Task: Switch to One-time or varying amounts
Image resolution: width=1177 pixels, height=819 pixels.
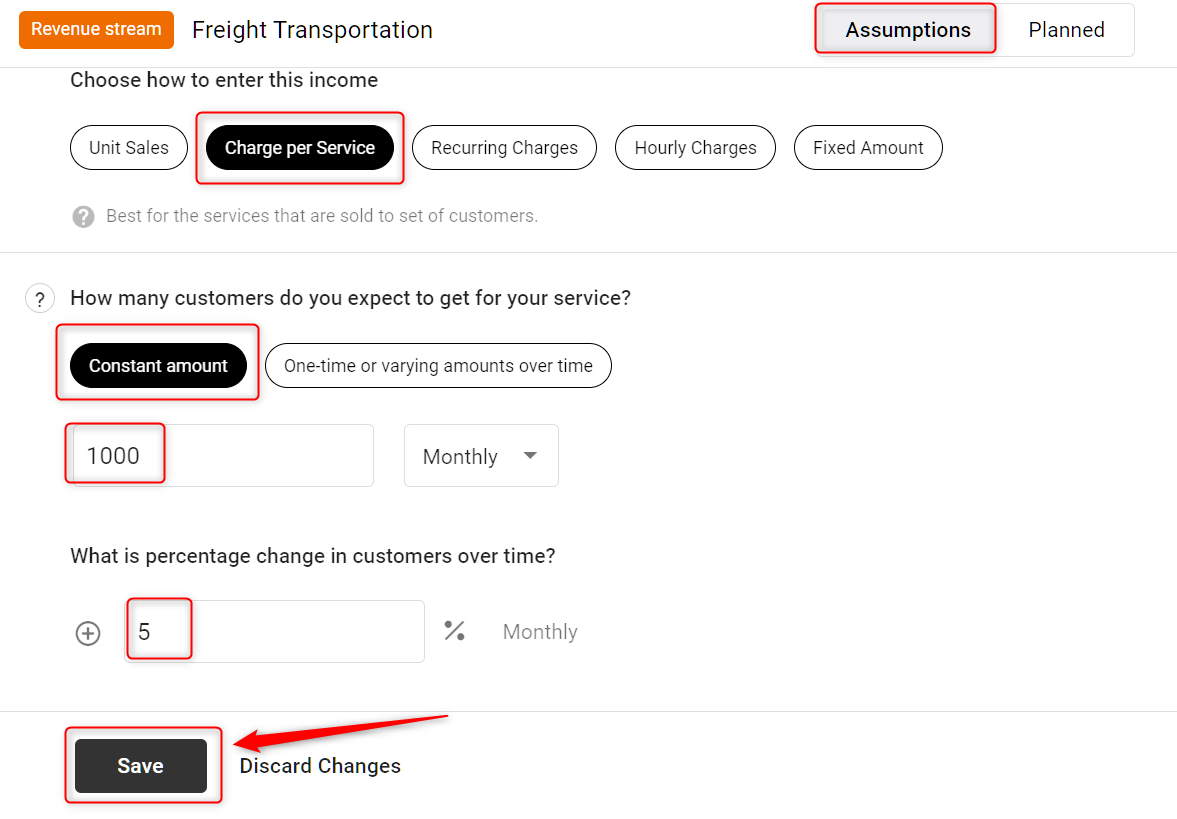Action: [x=438, y=366]
